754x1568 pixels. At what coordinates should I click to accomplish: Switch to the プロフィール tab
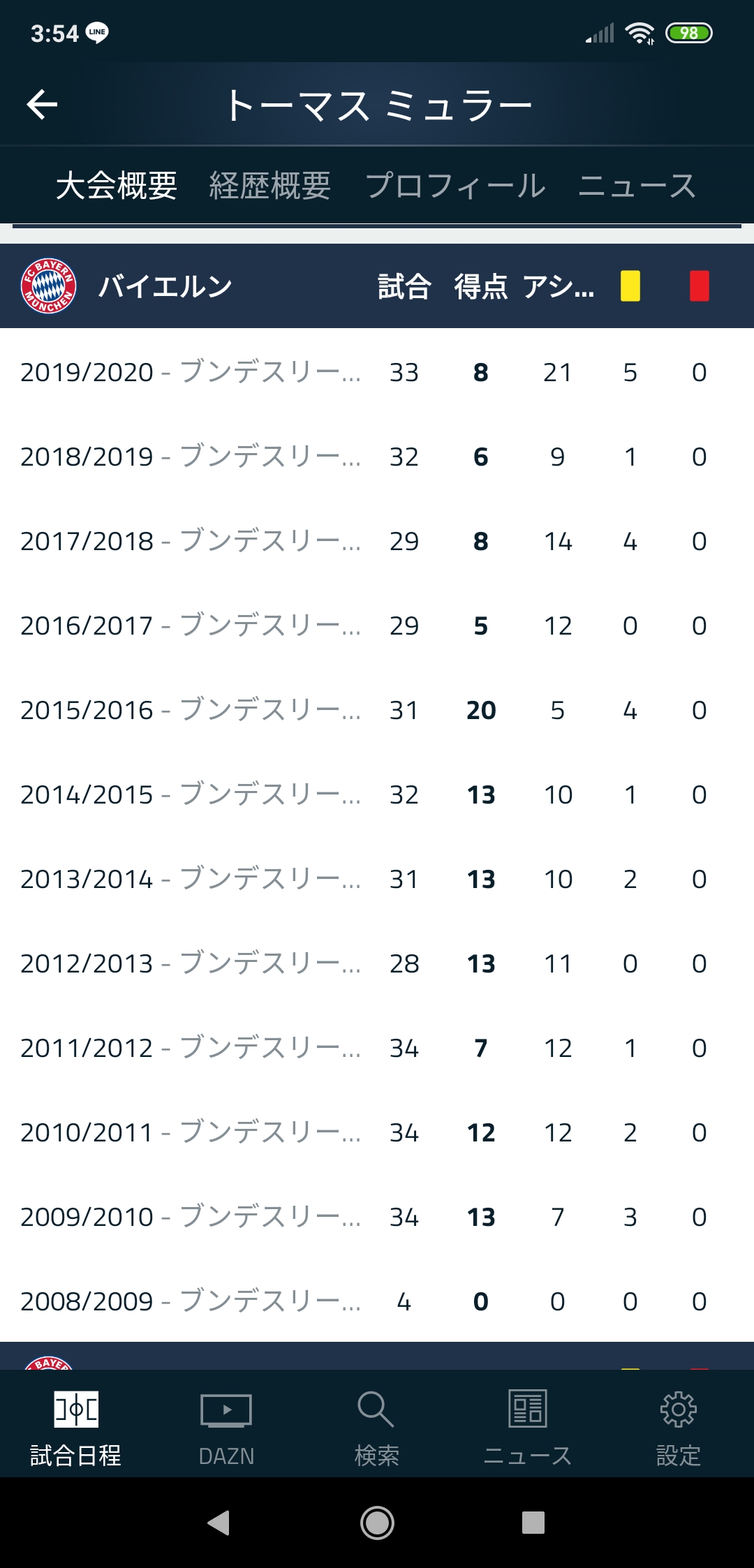[x=455, y=186]
